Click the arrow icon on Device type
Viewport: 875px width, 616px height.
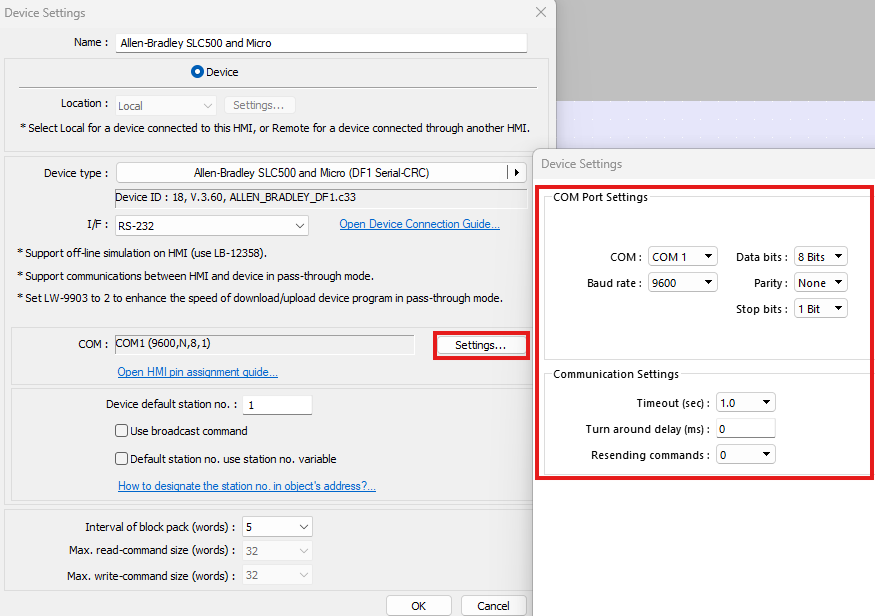click(517, 173)
